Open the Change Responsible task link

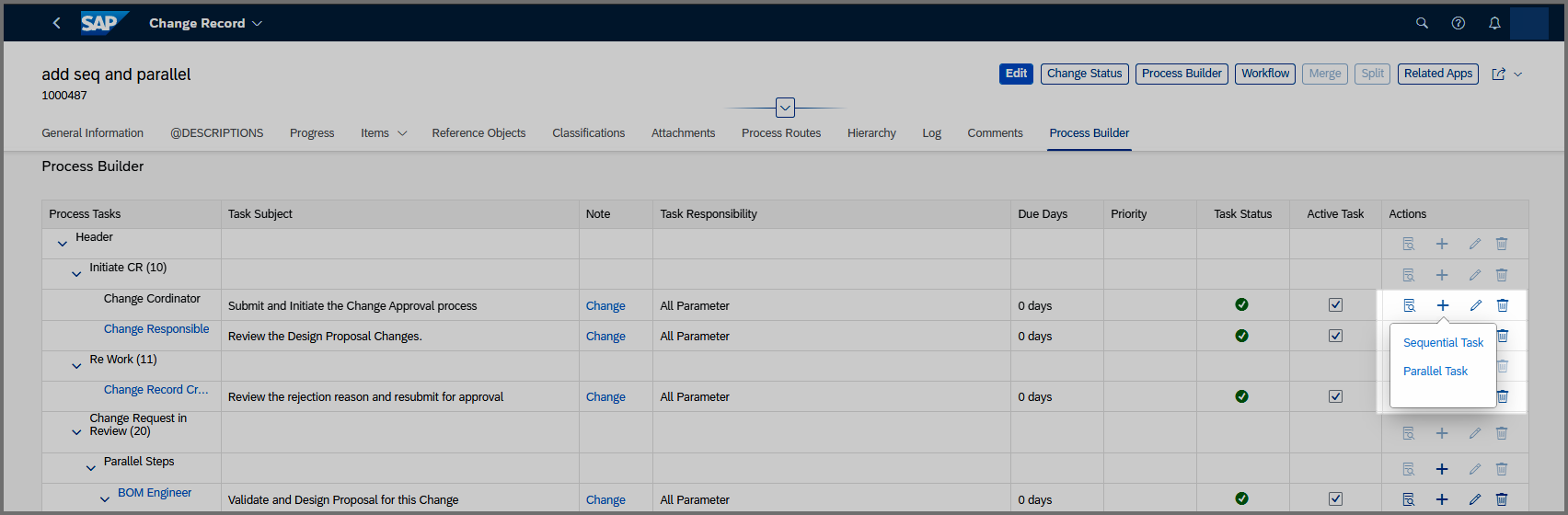(x=156, y=329)
